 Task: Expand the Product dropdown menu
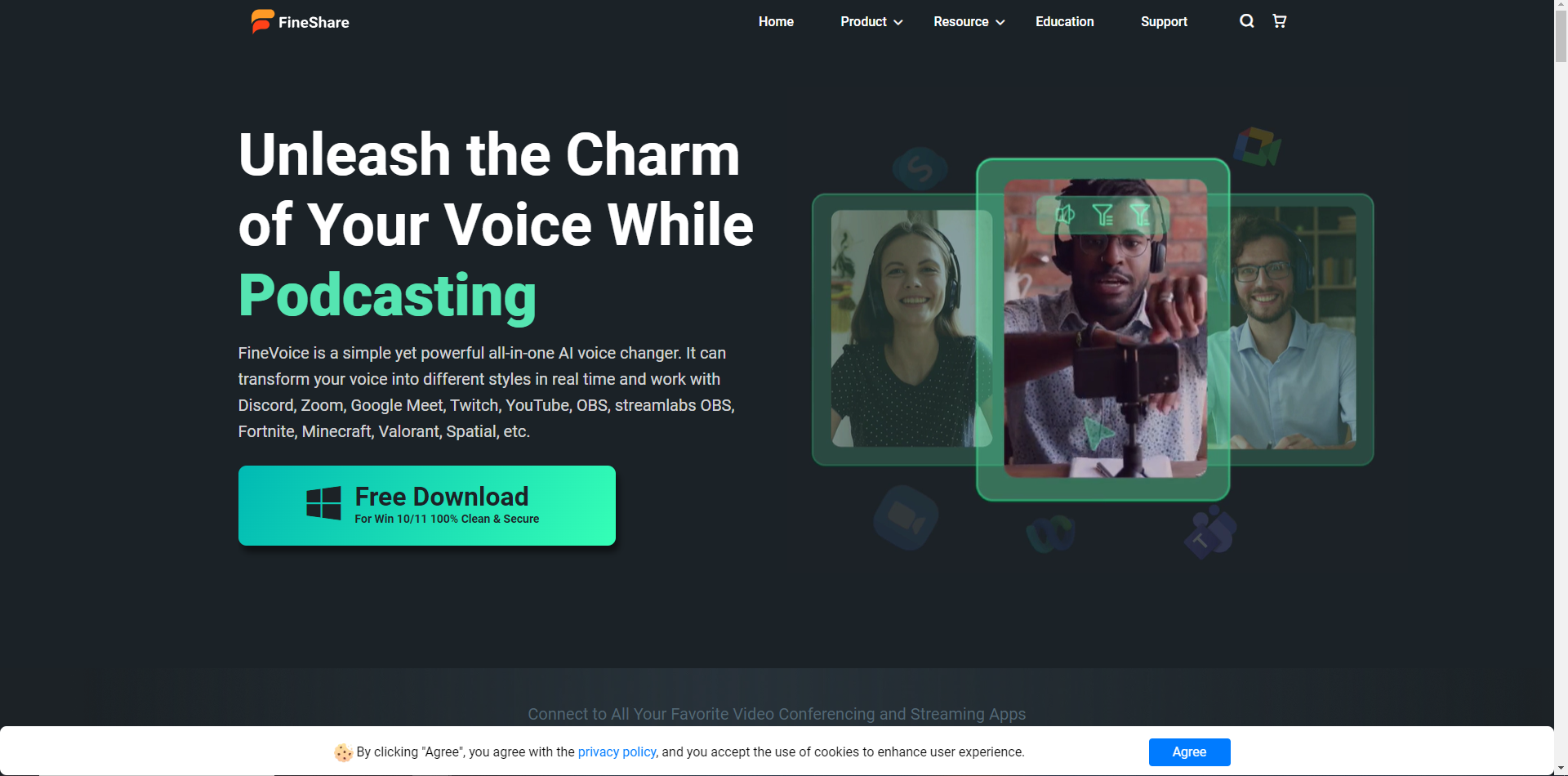click(x=871, y=22)
